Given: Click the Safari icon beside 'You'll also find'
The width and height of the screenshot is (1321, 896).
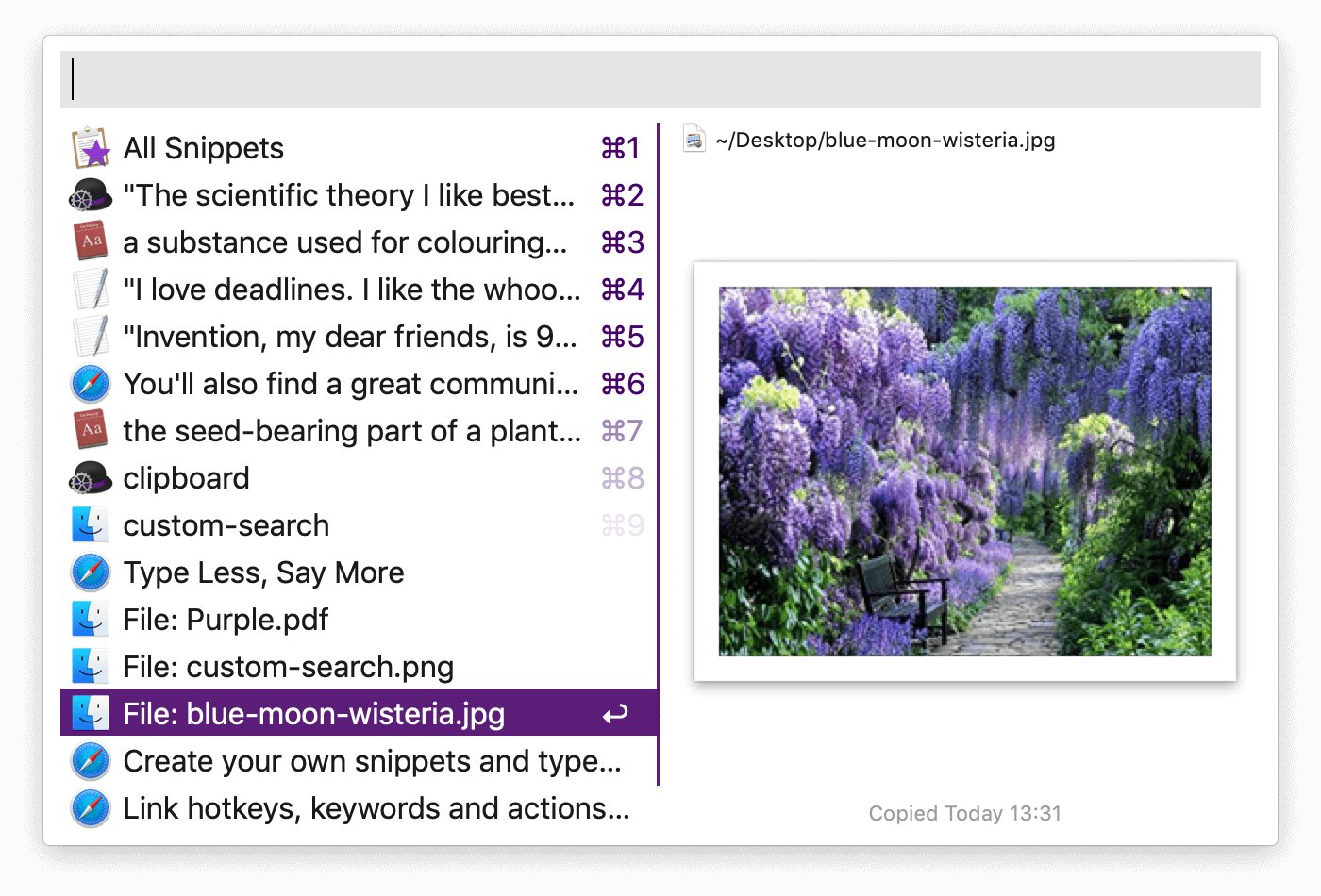Looking at the screenshot, I should pyautogui.click(x=91, y=384).
